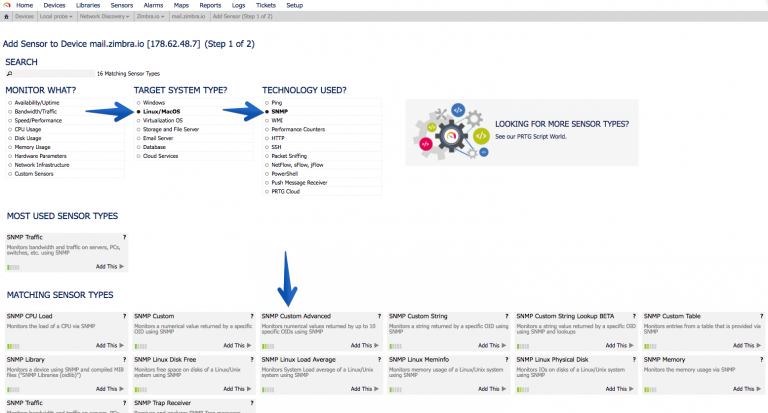Viewport: 768px width, 413px height.
Task: Open the Sensors menu
Action: (x=122, y=5)
